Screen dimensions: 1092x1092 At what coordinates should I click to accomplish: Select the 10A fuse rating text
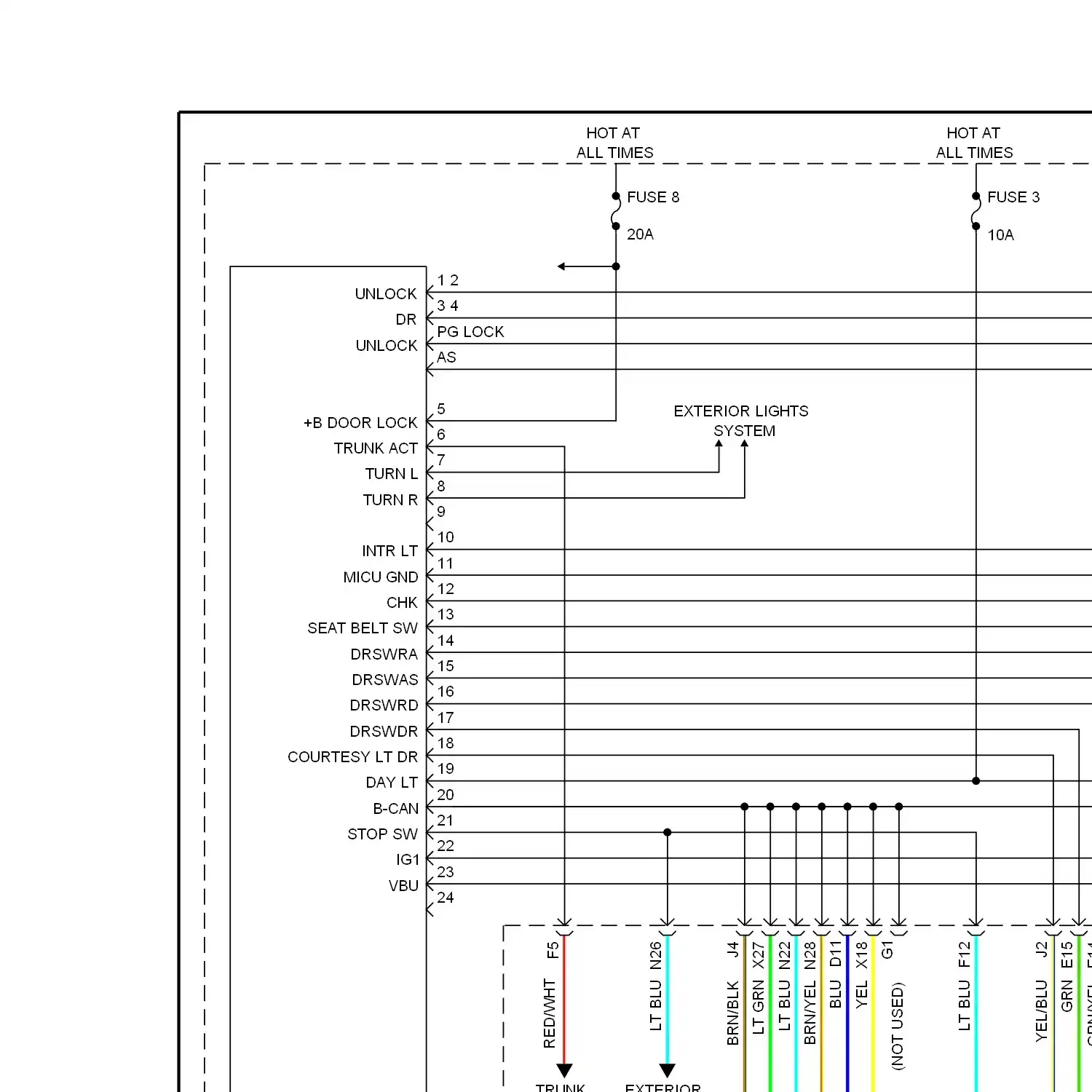tap(1000, 235)
